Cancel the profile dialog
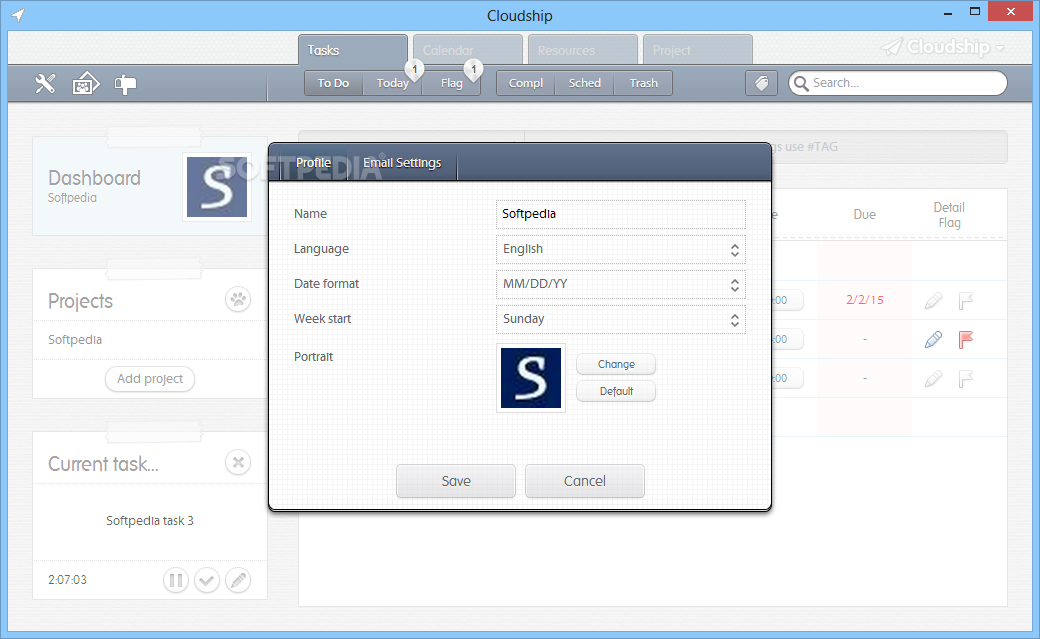1040x639 pixels. (x=584, y=481)
